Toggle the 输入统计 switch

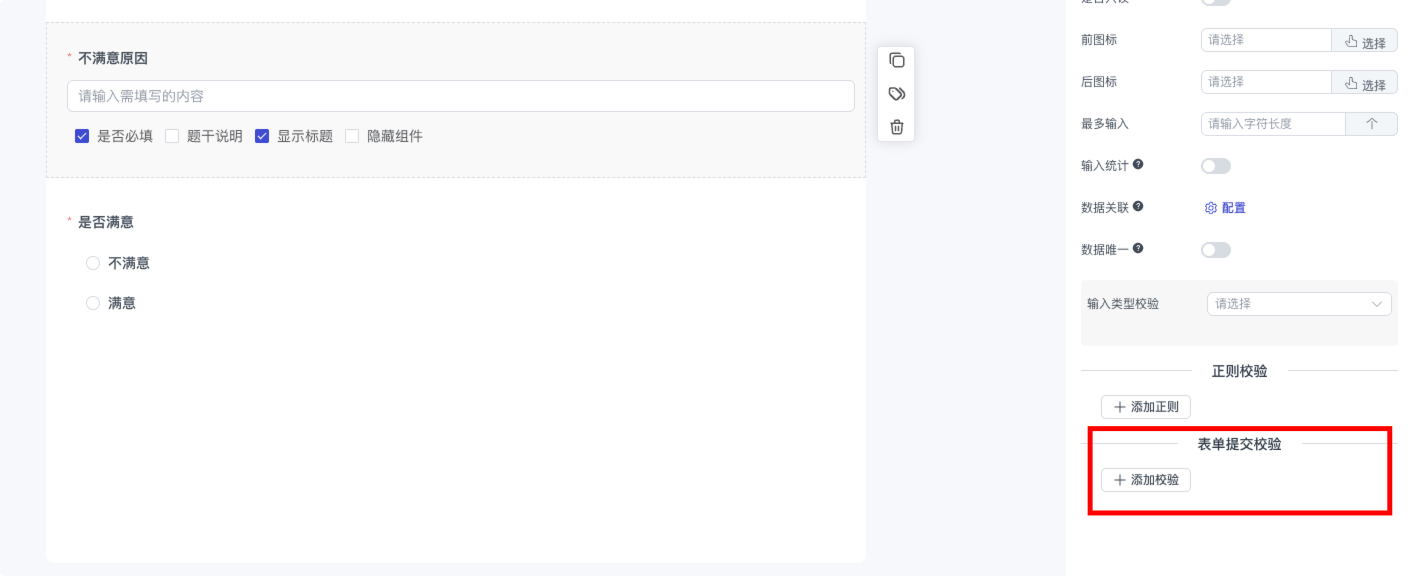click(x=1215, y=166)
